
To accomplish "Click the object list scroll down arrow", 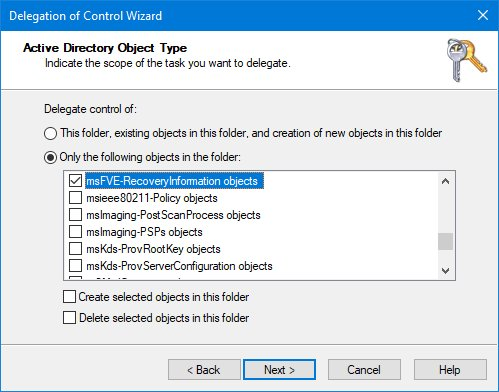I will 445,270.
